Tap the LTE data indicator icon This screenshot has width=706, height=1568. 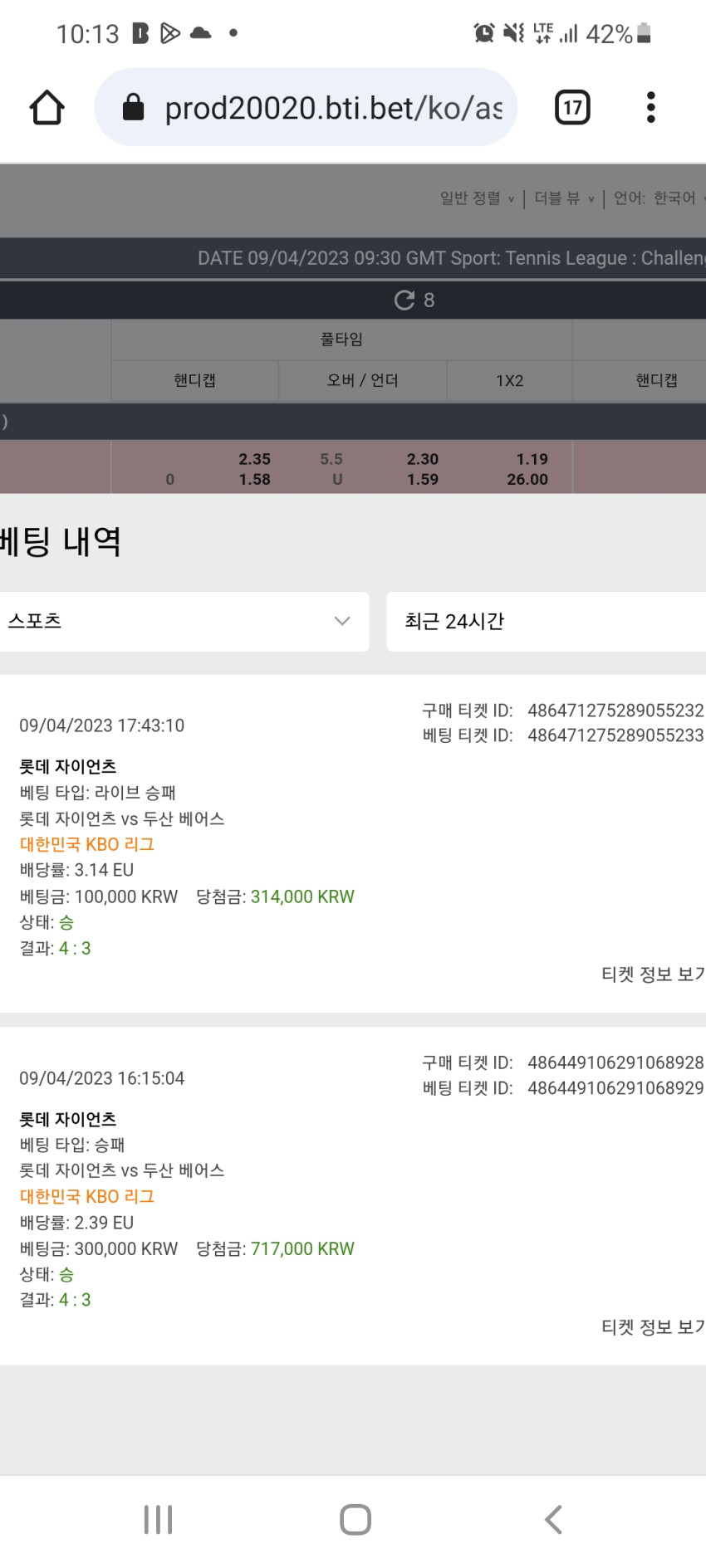click(543, 33)
